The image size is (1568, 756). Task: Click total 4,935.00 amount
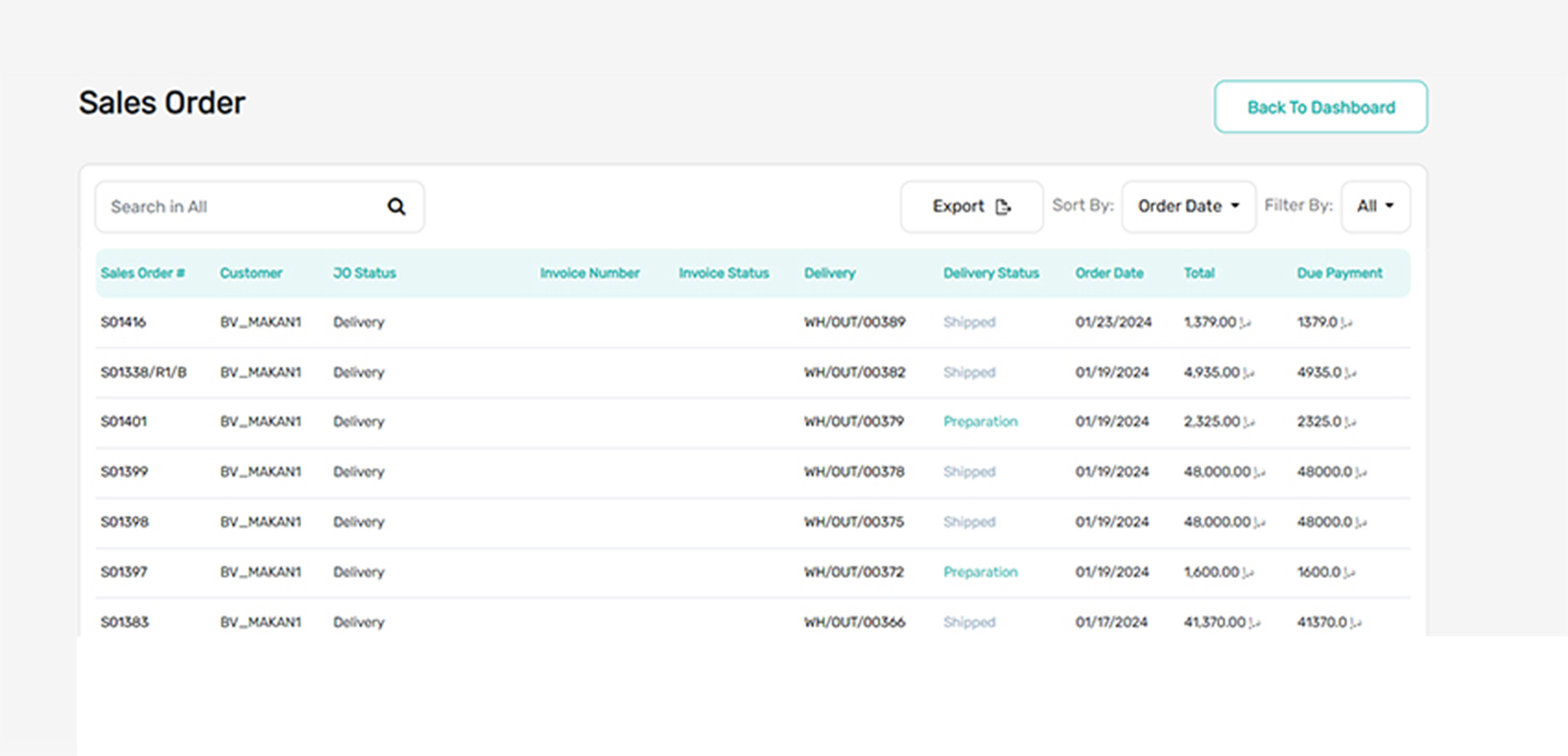click(1220, 372)
